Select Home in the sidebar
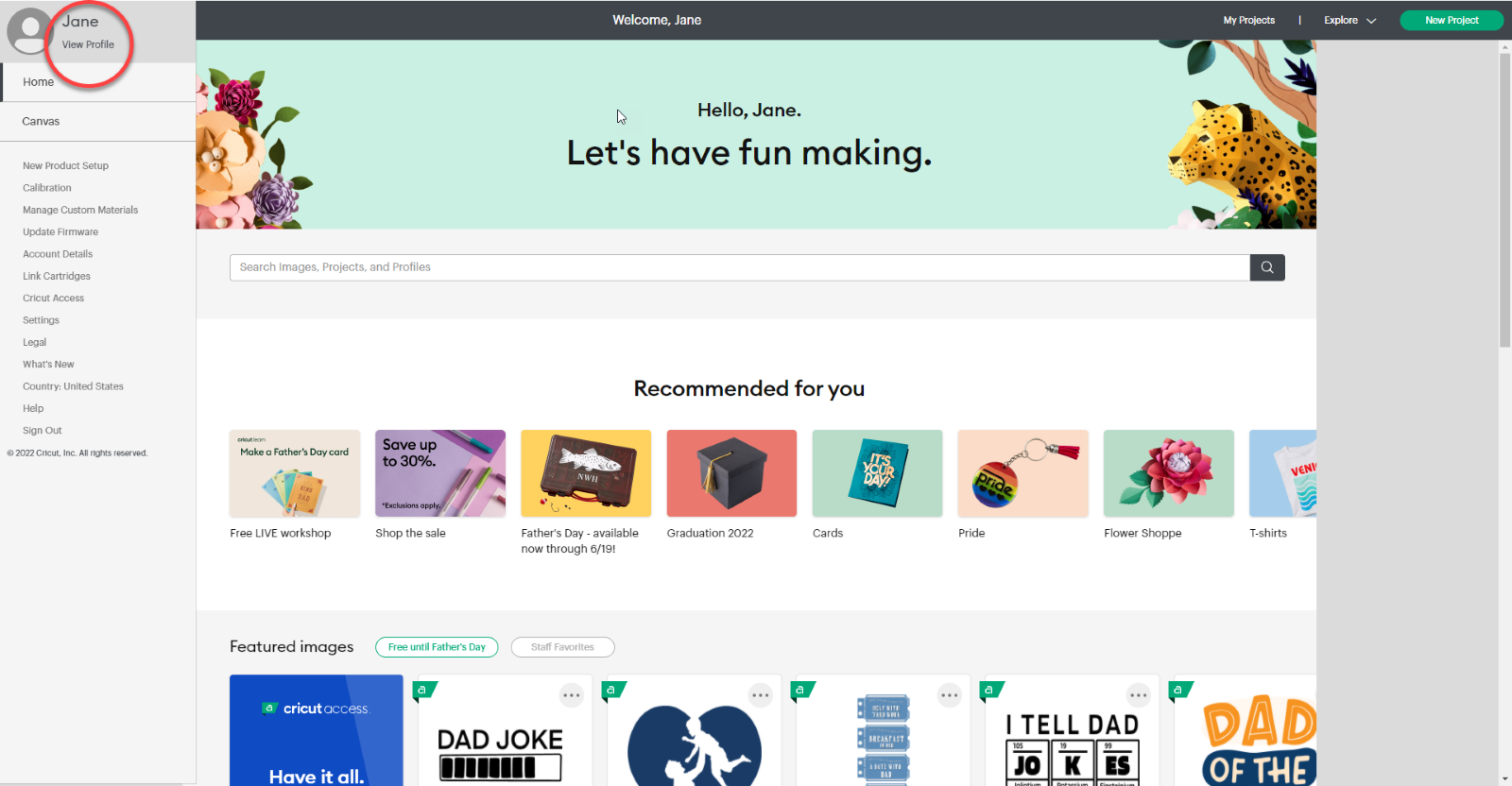1512x786 pixels. pos(39,82)
